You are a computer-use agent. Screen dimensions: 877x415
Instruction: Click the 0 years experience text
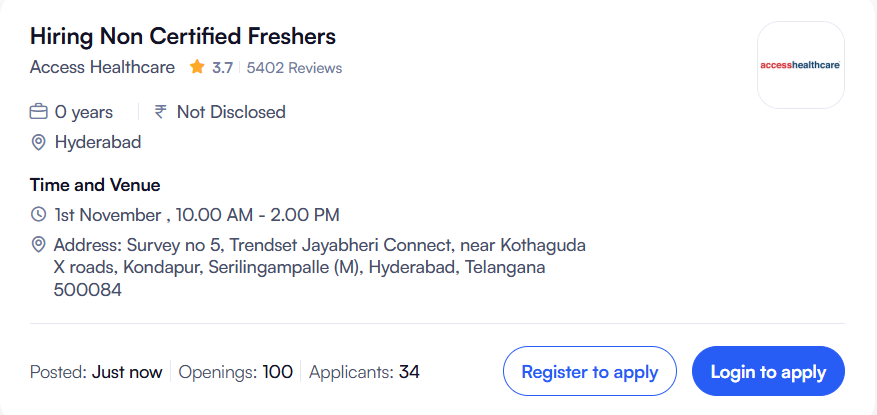(x=84, y=112)
